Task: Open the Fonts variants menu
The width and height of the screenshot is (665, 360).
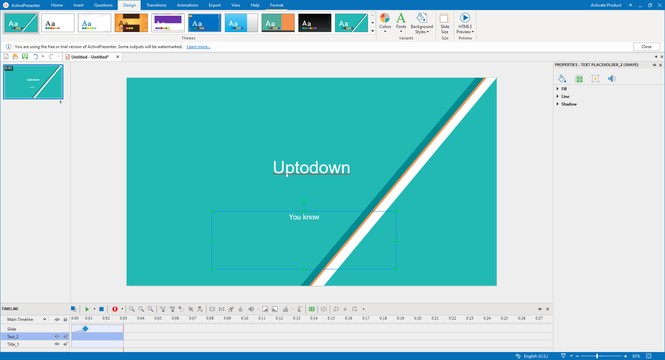Action: coord(401,23)
